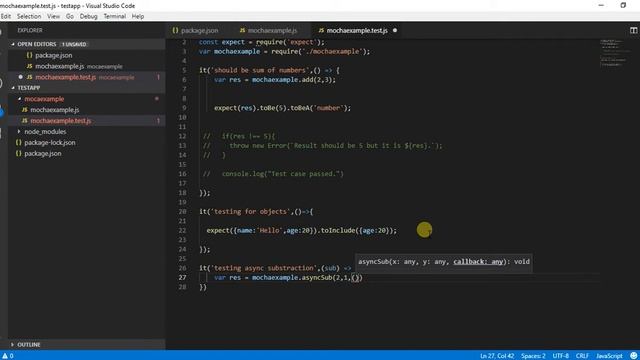Open the View menu
The height and width of the screenshot is (360, 640).
point(53,16)
